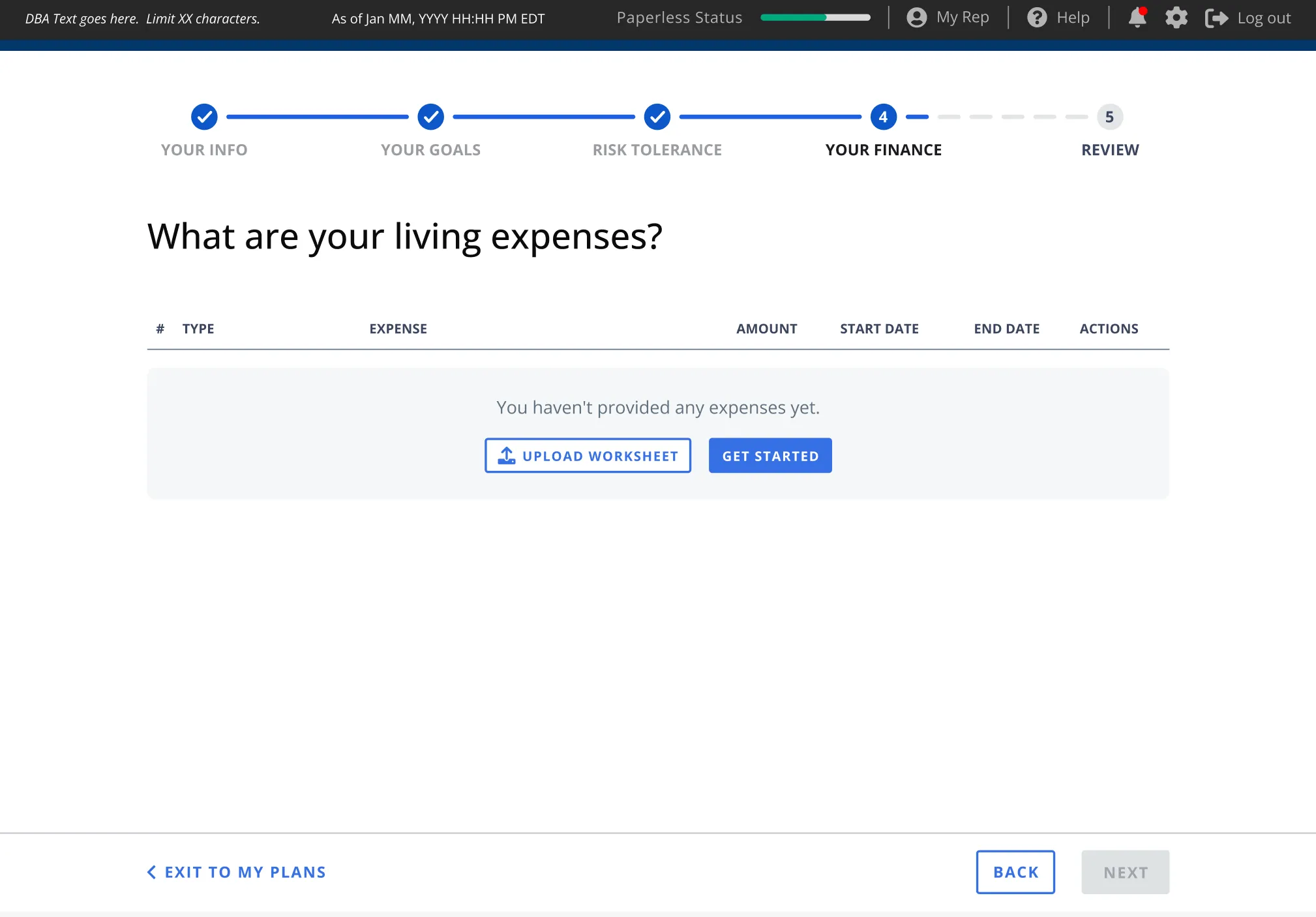Click the Paperless Status label
This screenshot has height=917, width=1316.
[680, 18]
